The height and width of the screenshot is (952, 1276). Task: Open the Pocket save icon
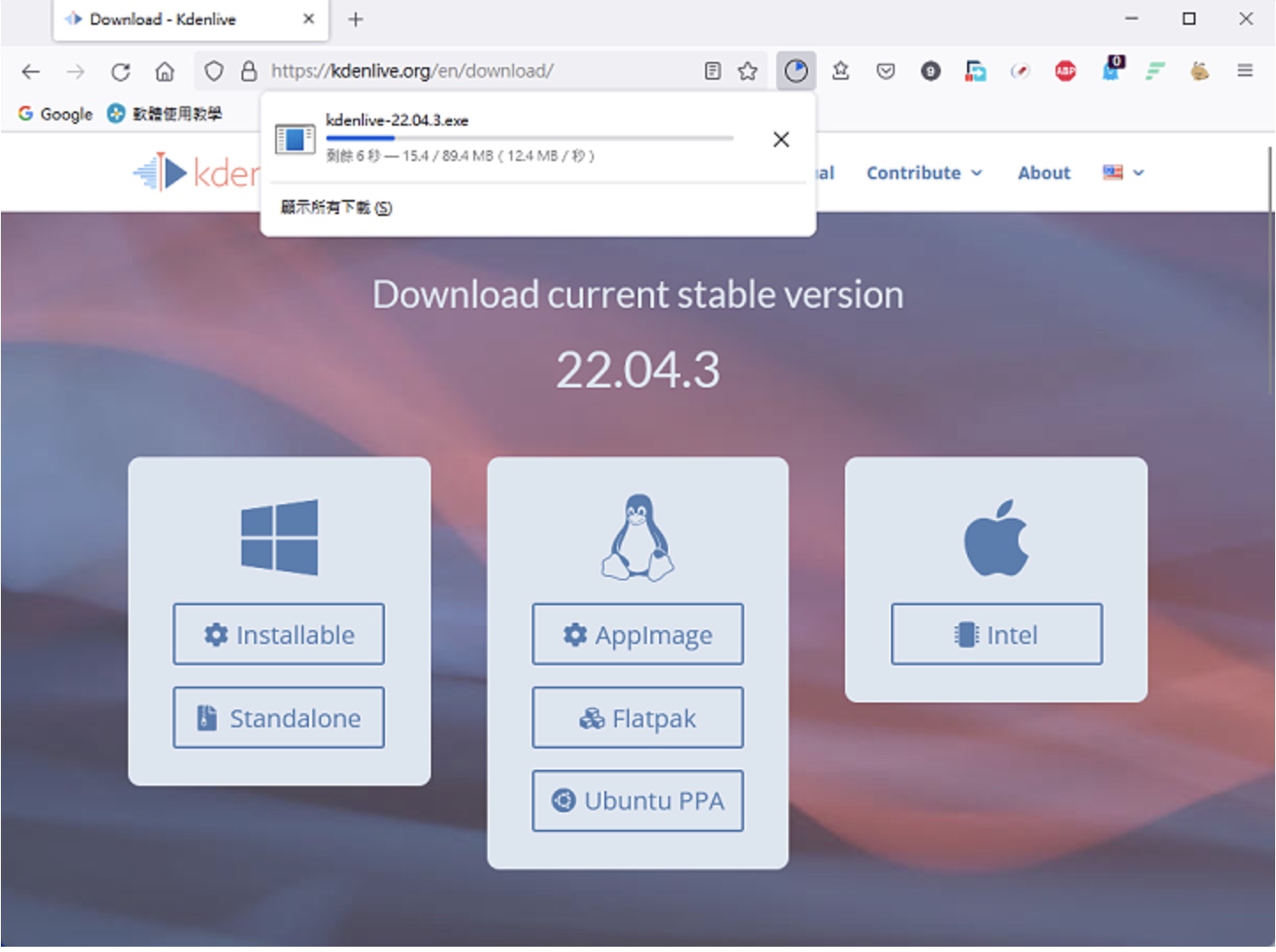[x=886, y=71]
